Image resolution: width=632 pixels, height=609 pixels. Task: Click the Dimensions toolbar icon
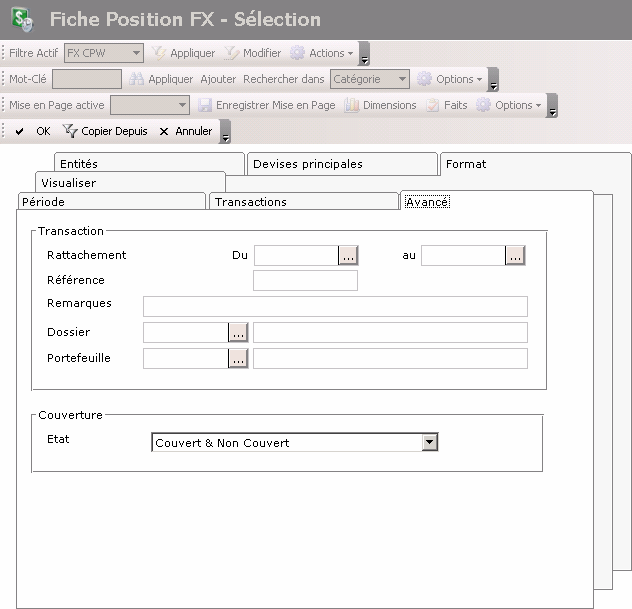pos(352,105)
